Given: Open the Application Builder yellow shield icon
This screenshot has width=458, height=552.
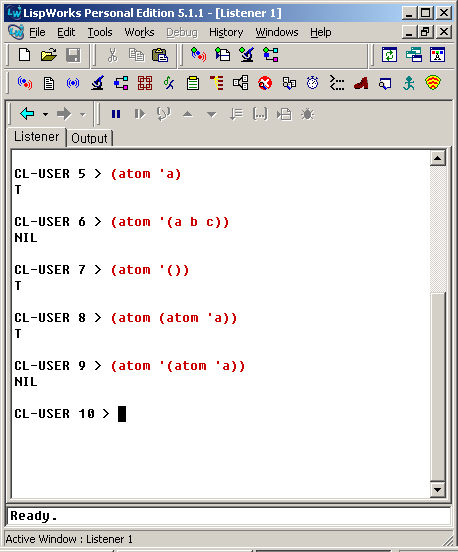Looking at the screenshot, I should tap(433, 83).
